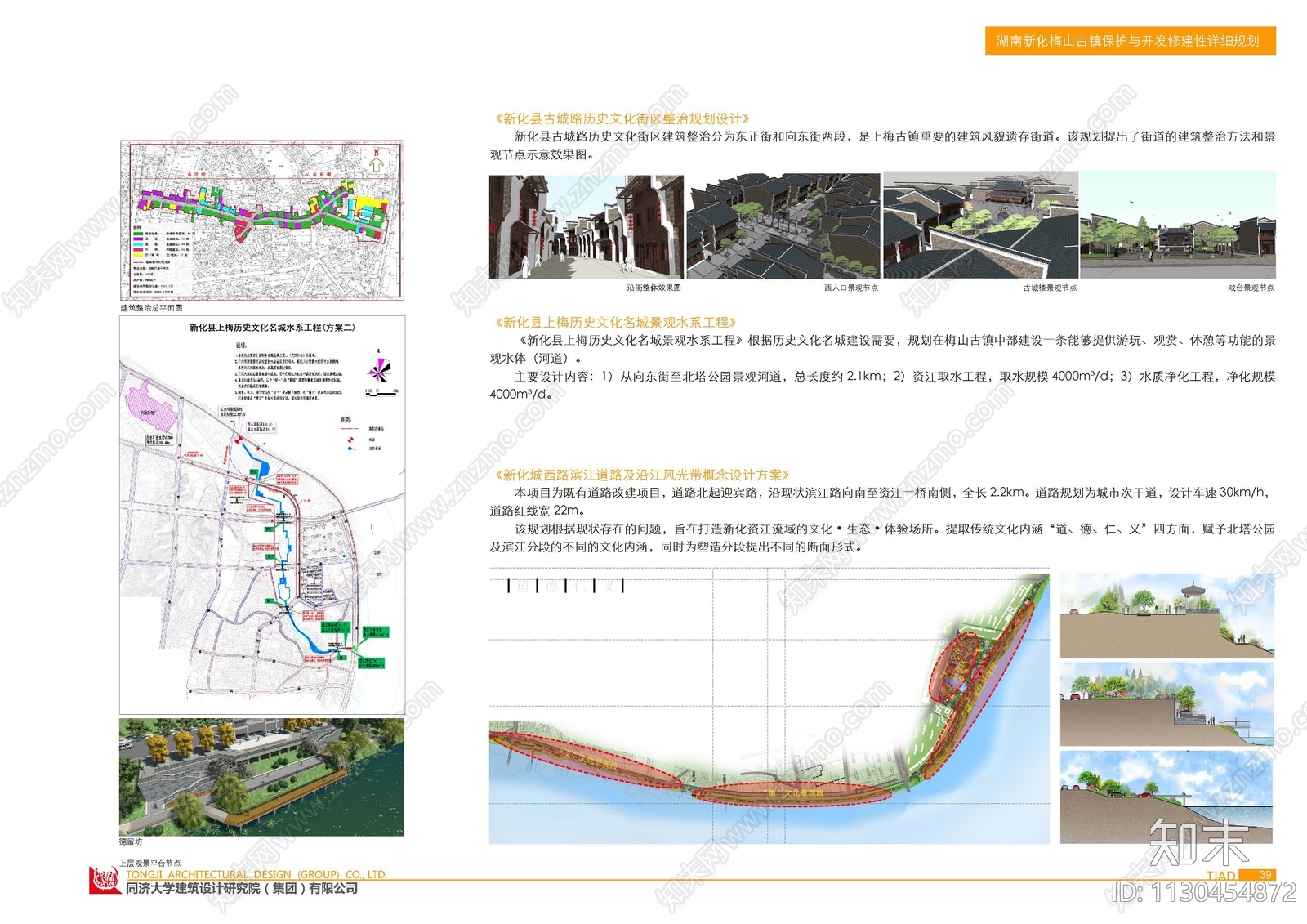Click the orange header banner 湖南新化梅山古镇保护与开发修建性详细规划
1307x924 pixels.
click(1130, 41)
